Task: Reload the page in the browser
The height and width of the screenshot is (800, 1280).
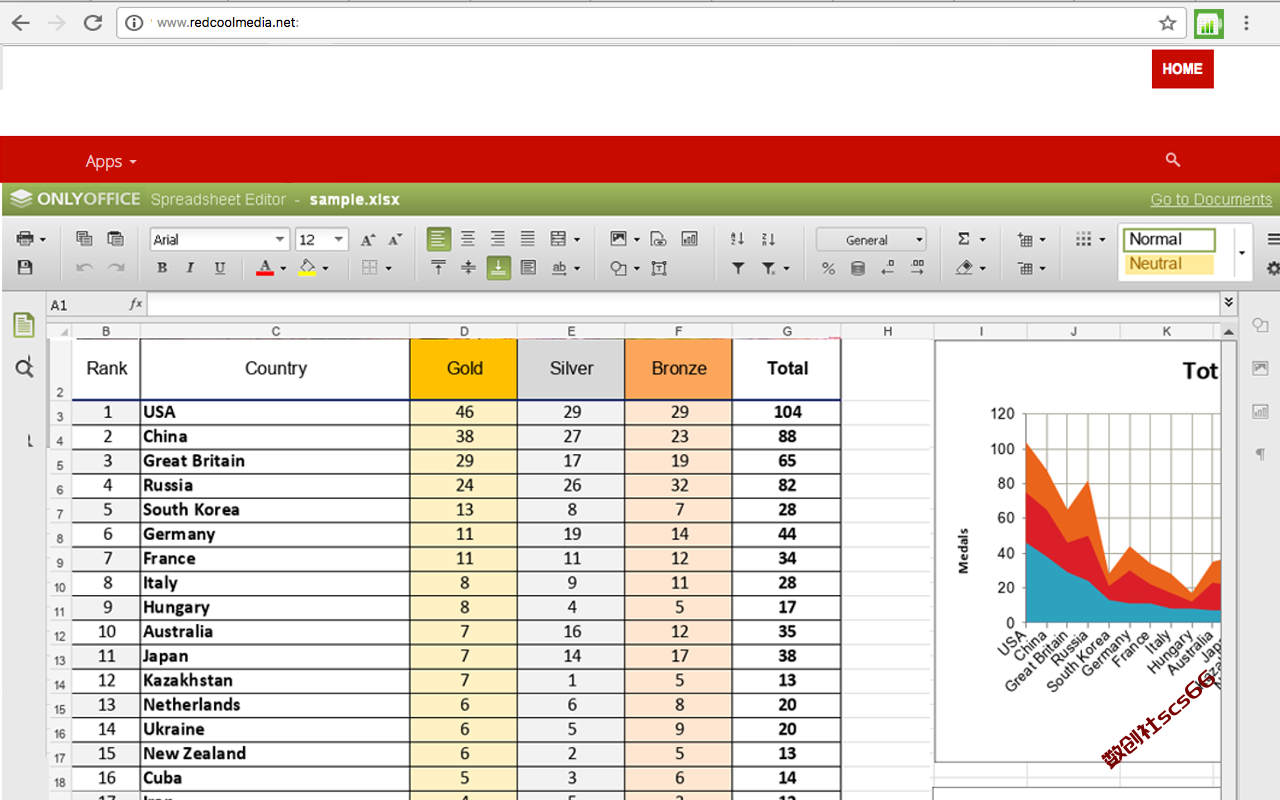Action: pyautogui.click(x=93, y=23)
